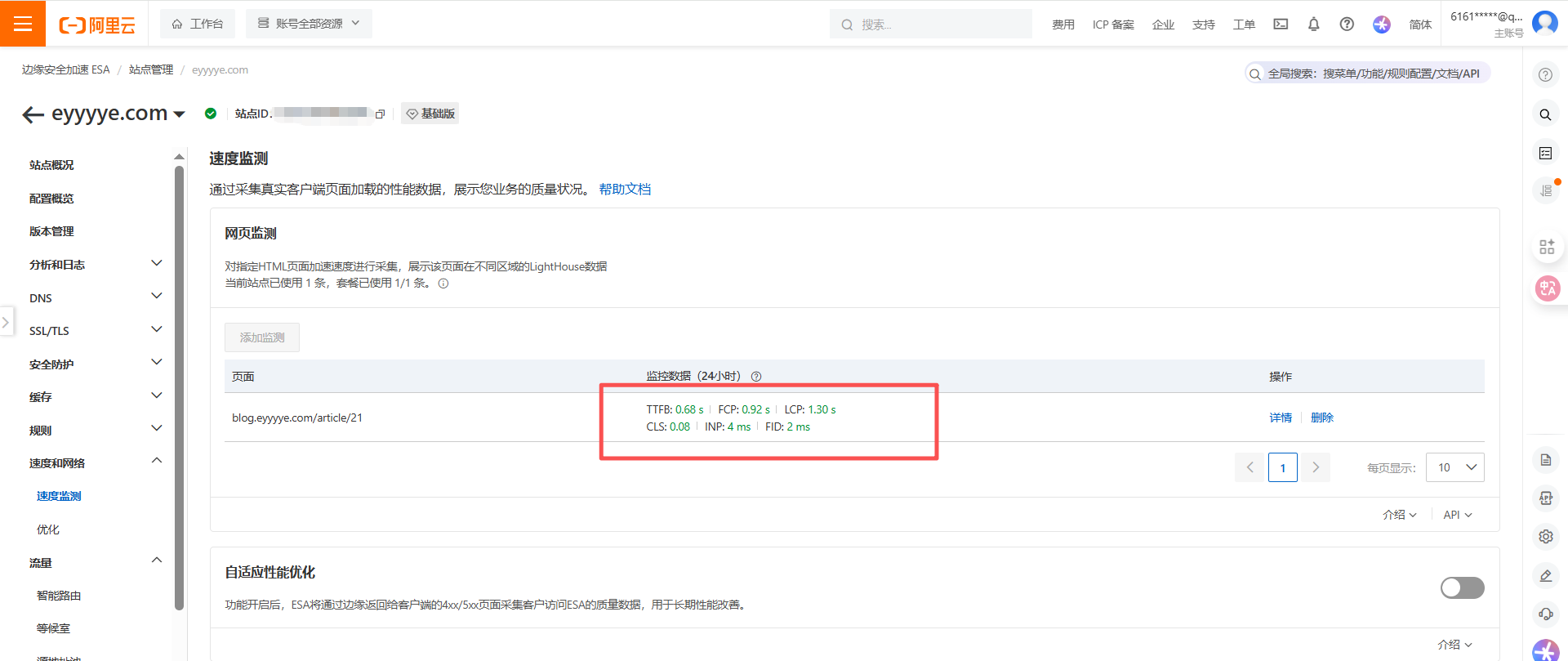Click 详情 for the monitored page
The image size is (1568, 661).
1280,418
